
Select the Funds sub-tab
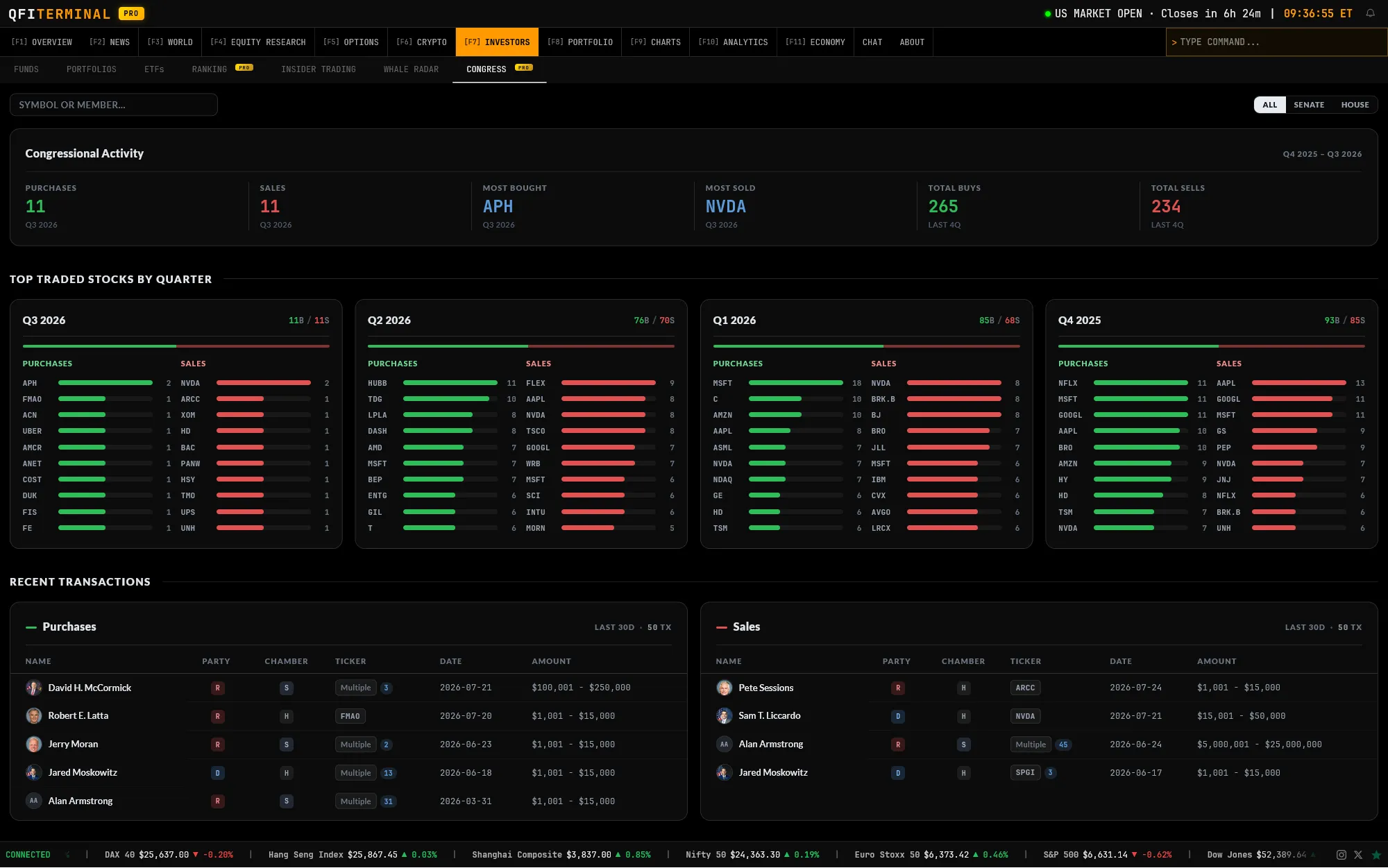[26, 69]
